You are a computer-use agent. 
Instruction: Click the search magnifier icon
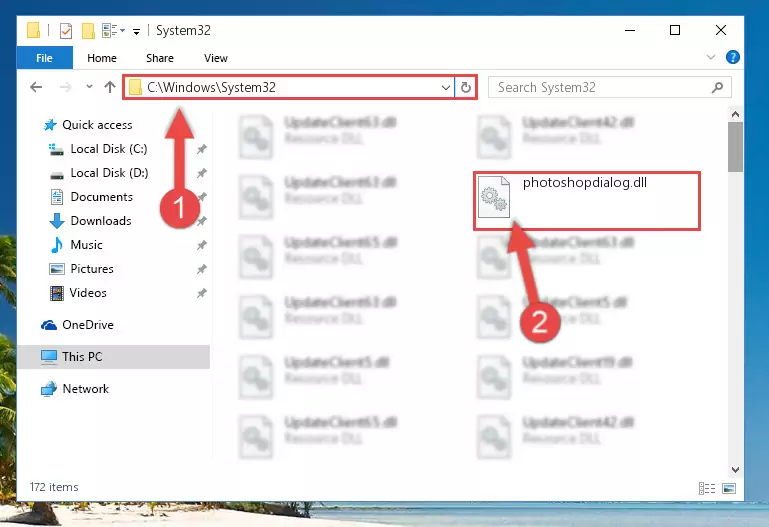point(718,87)
